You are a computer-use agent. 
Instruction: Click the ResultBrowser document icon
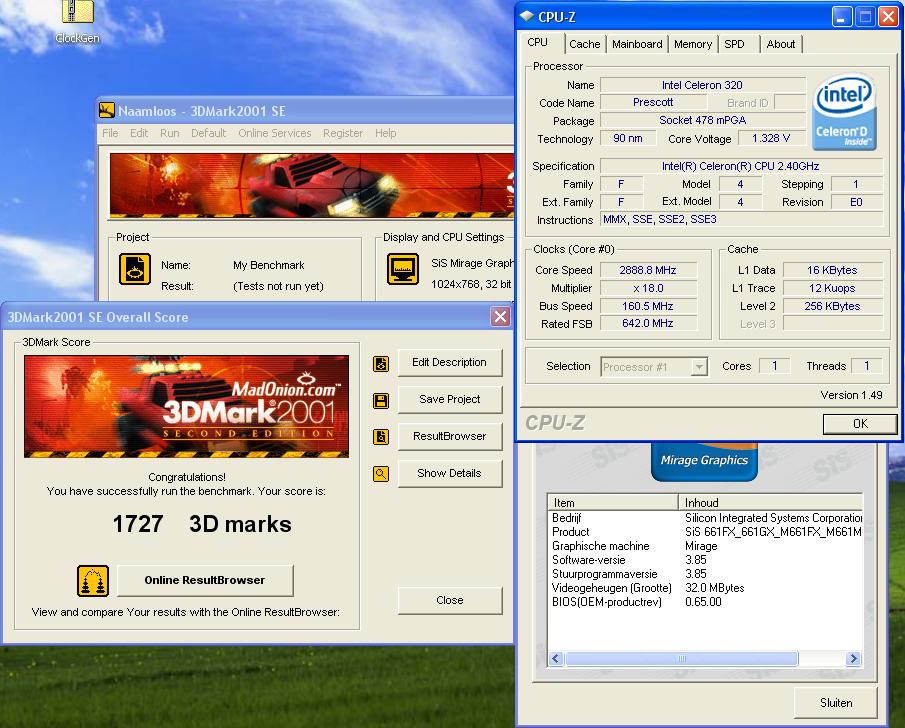click(381, 437)
